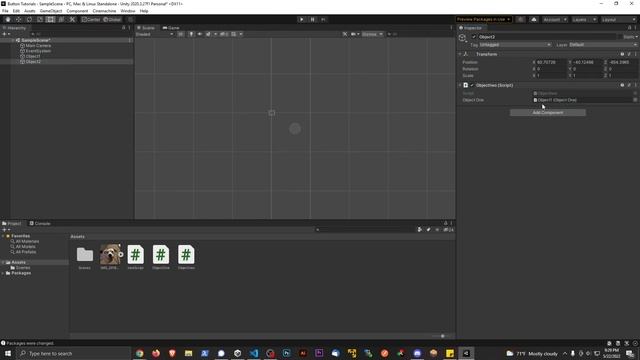
Task: Toggle 2D mode in Scene view
Action: [180, 34]
